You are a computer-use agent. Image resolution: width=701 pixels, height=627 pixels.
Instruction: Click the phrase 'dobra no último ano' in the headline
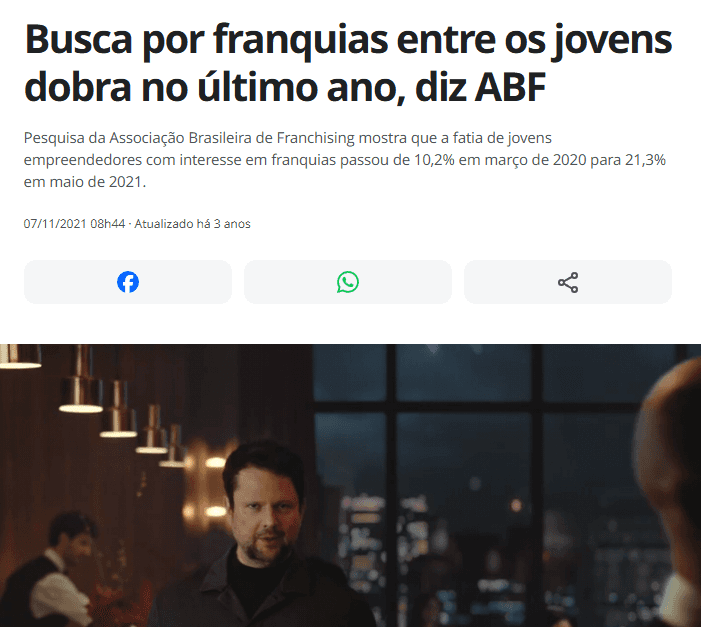211,87
